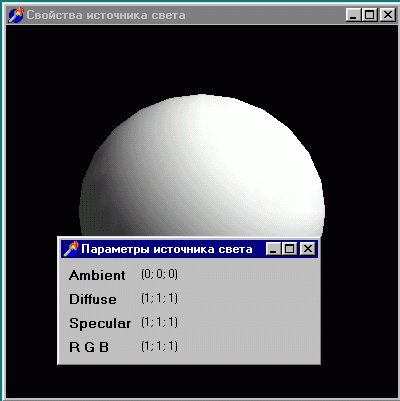Maximize the Свойства источника света window
Screen dimensions: 400x401
point(369,15)
